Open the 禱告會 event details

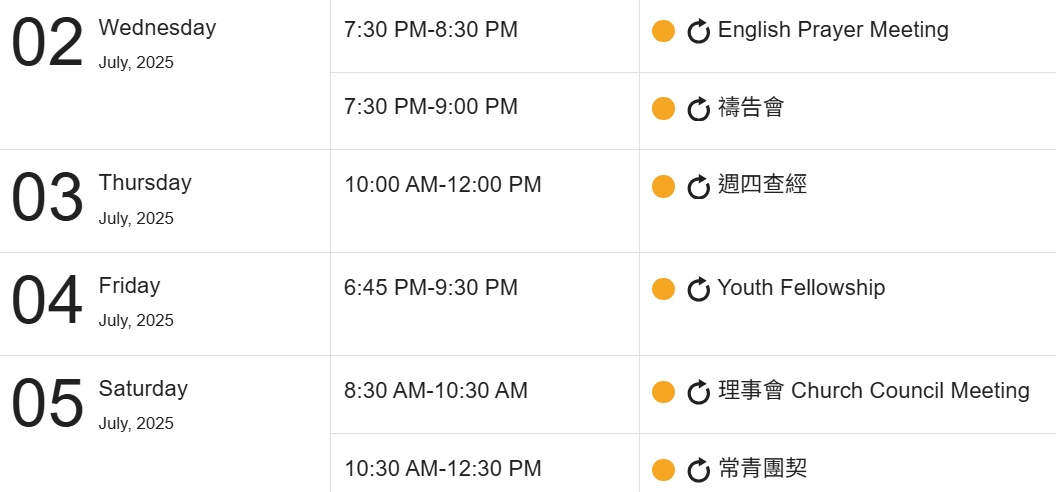click(751, 108)
